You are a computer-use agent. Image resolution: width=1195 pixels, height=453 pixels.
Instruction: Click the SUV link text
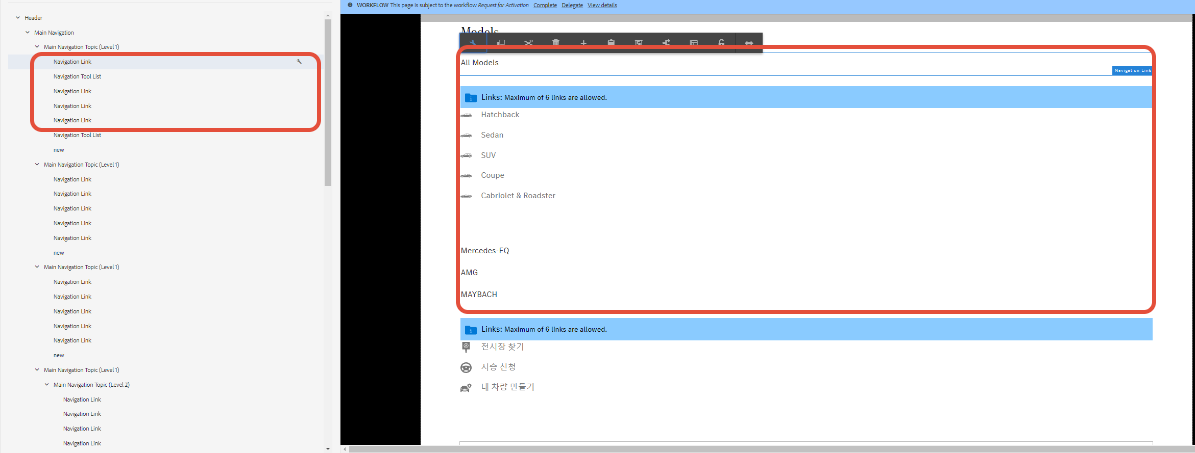click(489, 156)
